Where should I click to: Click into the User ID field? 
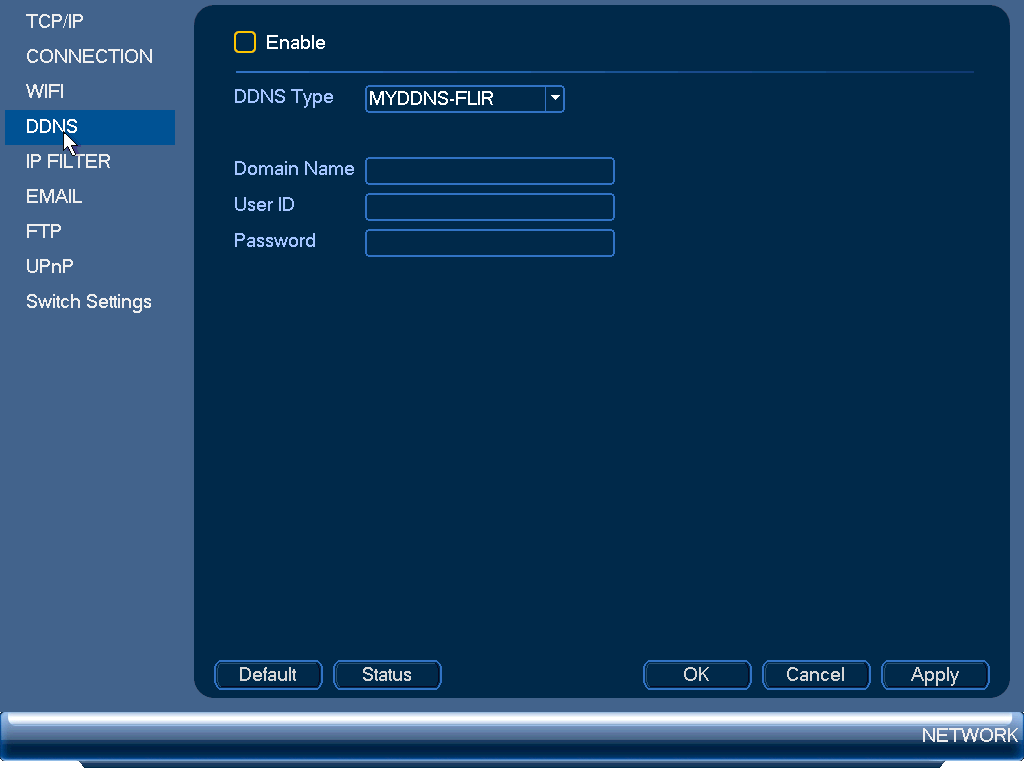(490, 207)
